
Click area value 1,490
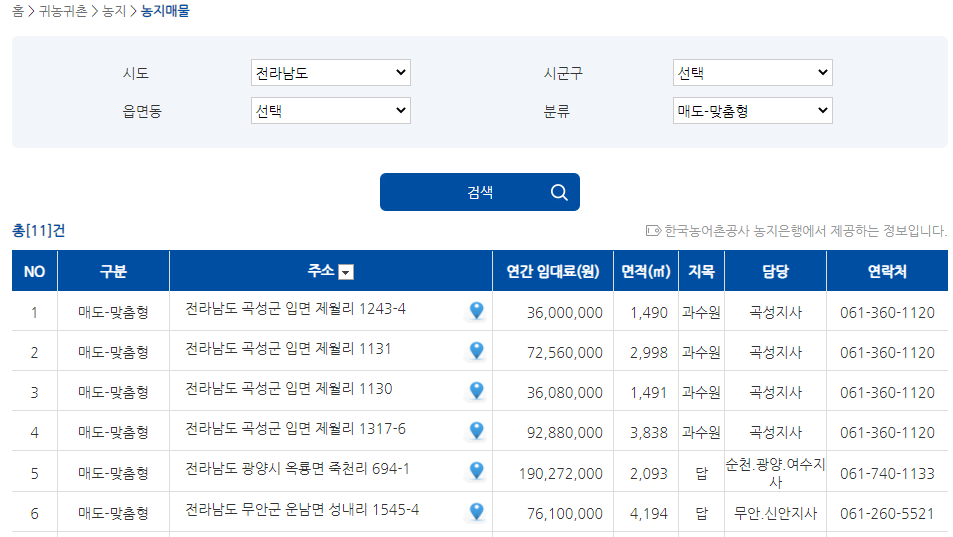[x=649, y=313]
